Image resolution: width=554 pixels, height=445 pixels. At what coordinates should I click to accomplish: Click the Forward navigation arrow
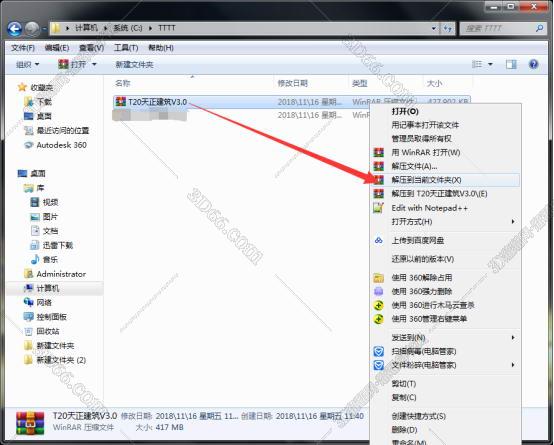32,29
